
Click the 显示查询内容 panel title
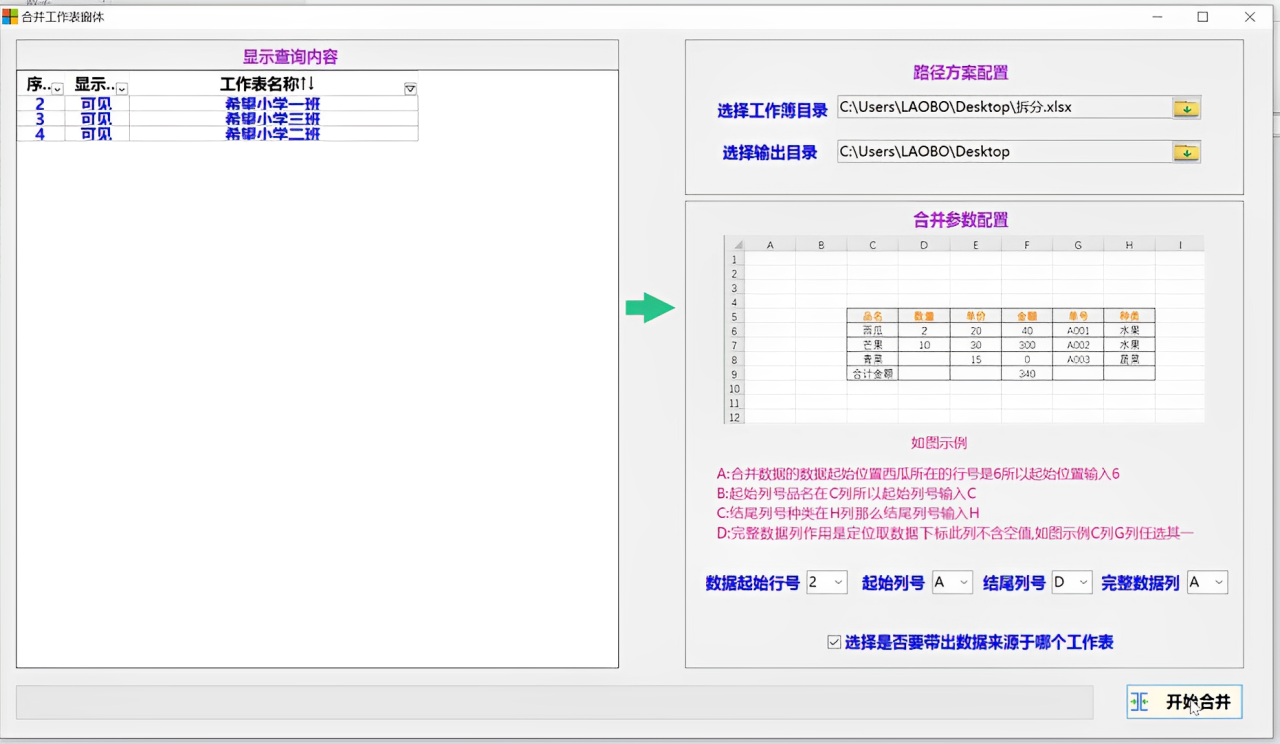point(290,57)
